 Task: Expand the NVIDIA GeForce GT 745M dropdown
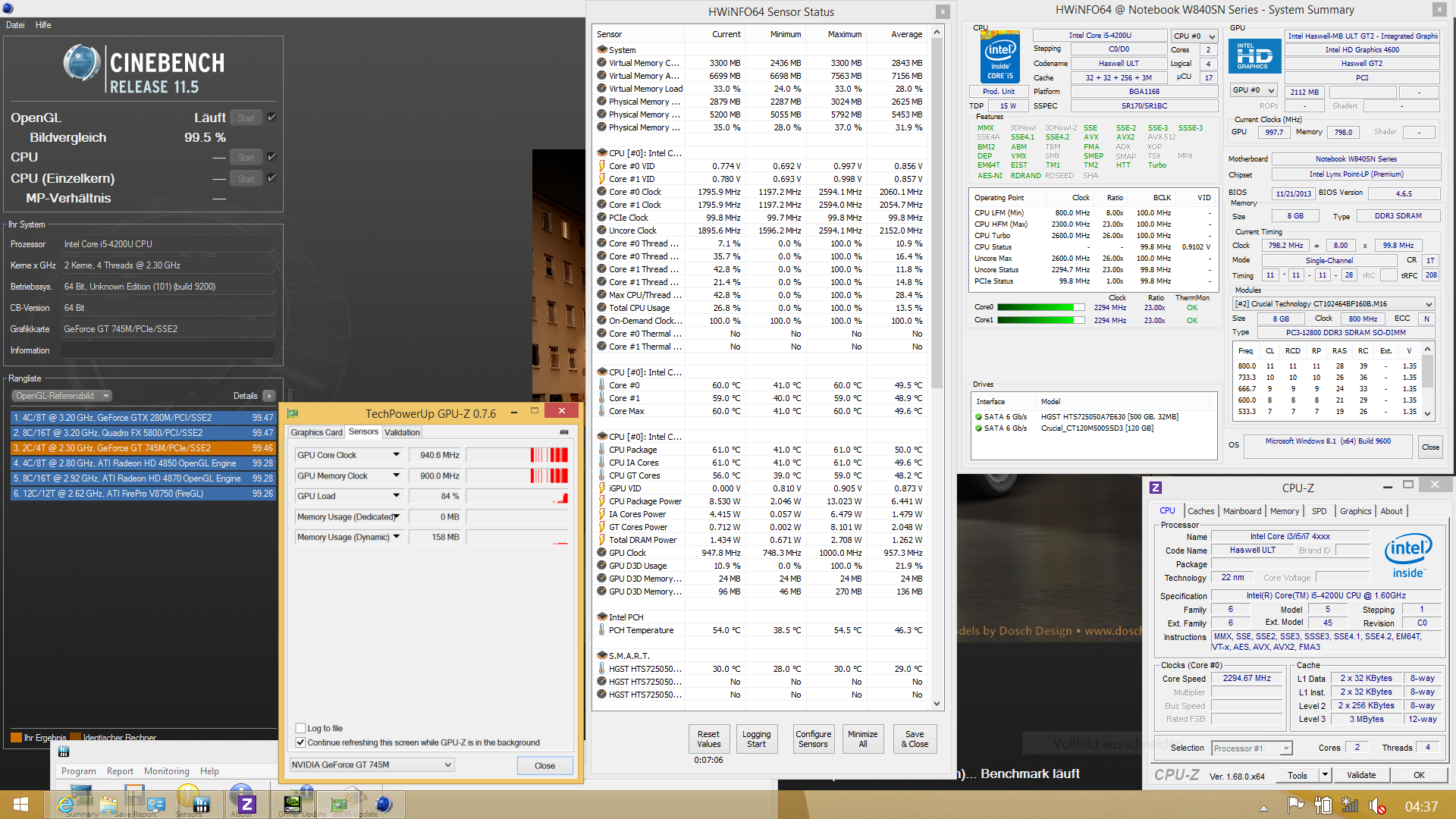448,764
